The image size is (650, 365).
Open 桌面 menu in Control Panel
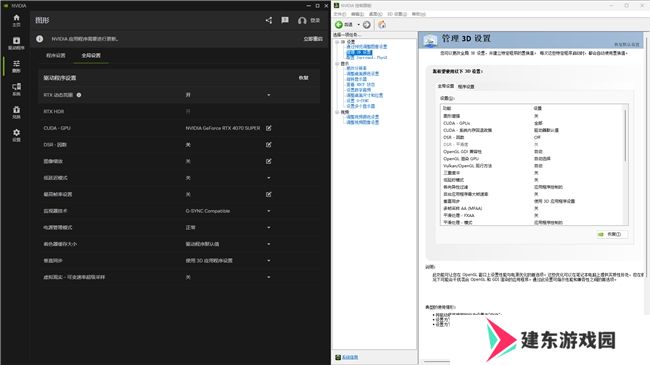376,14
